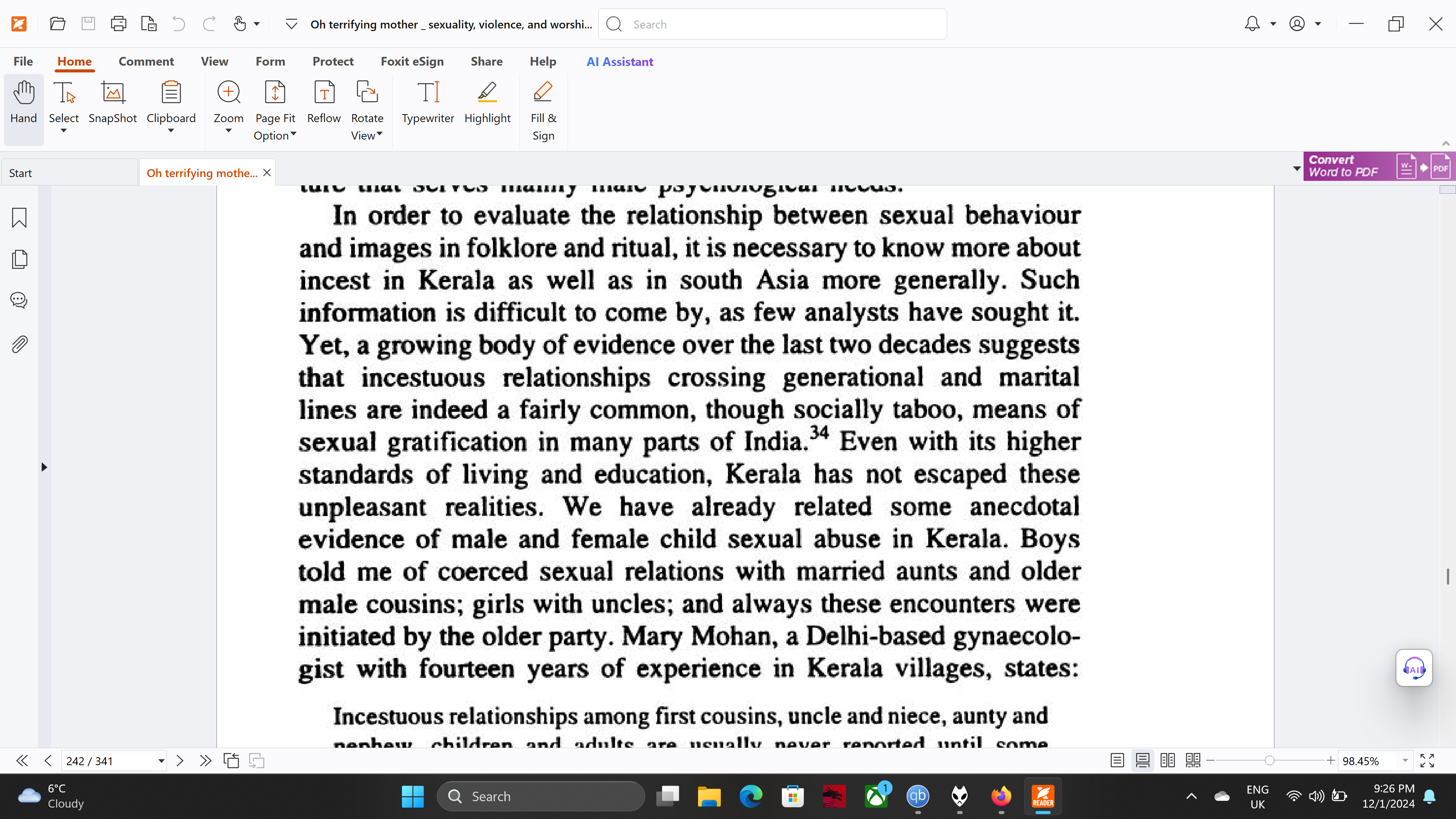The height and width of the screenshot is (819, 1456).
Task: Open notifications bell
Action: tap(1252, 24)
